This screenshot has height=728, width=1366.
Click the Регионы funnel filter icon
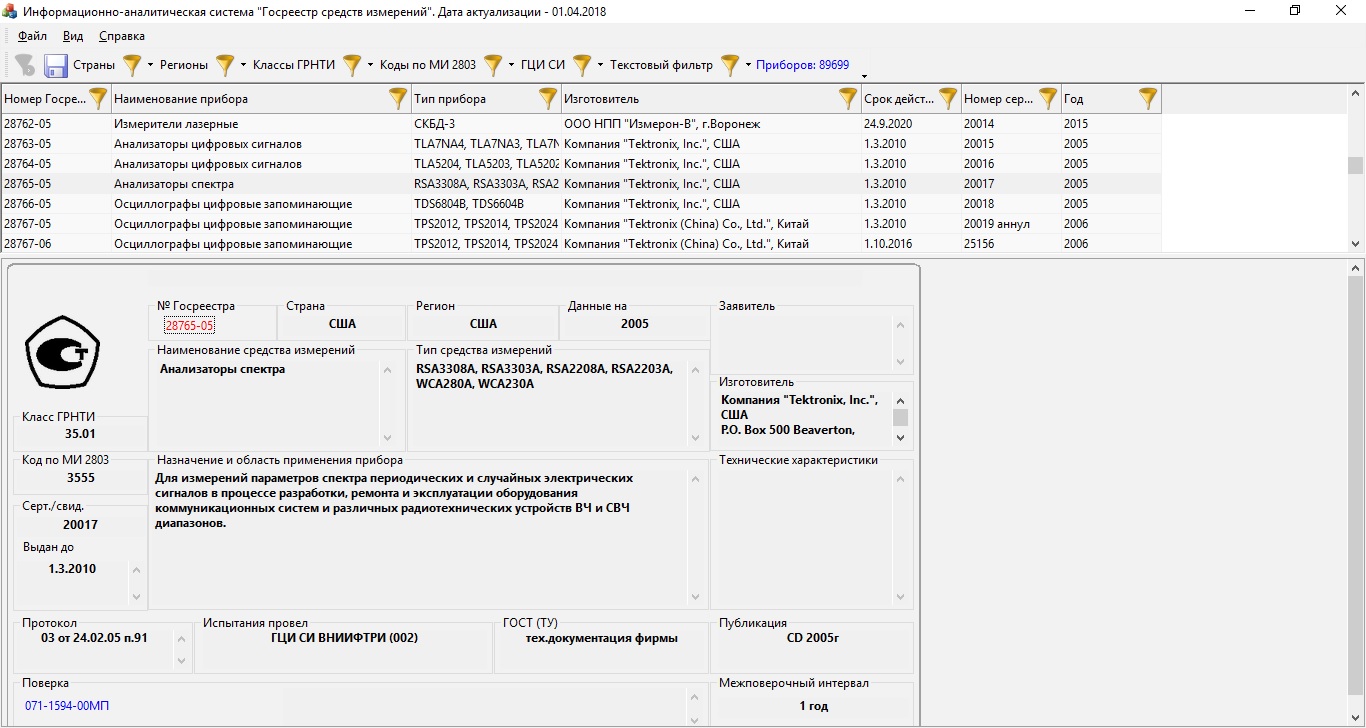(225, 66)
